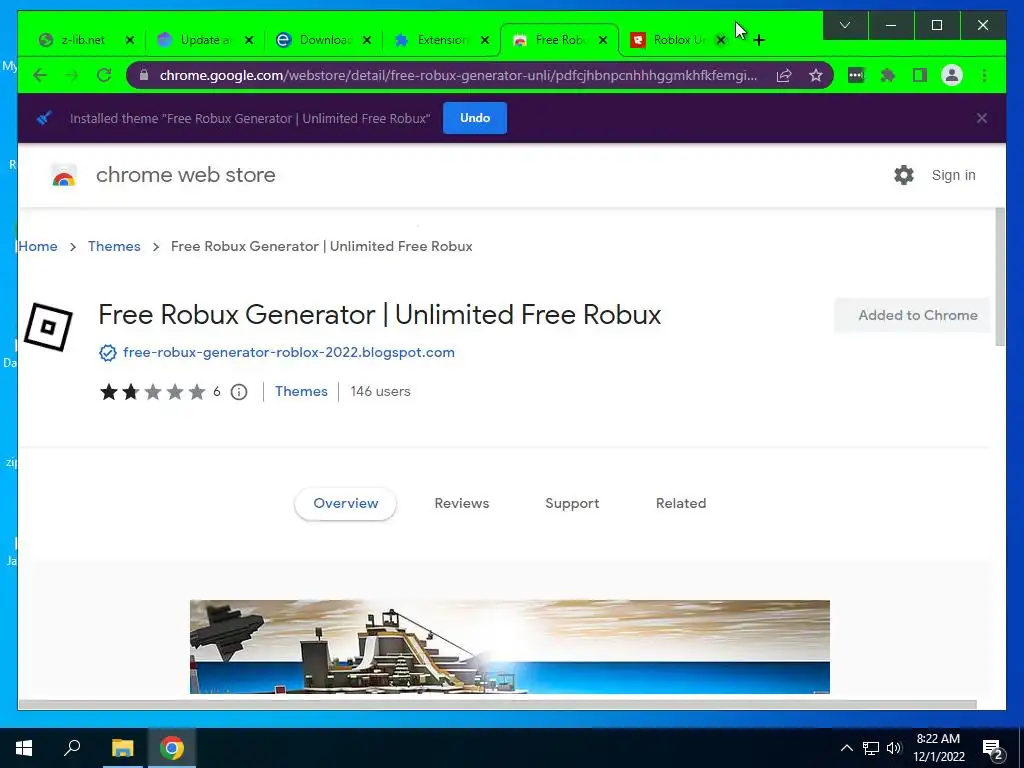Open the Extensions puzzle icon in the toolbar
This screenshot has height=768, width=1024.
(x=888, y=76)
